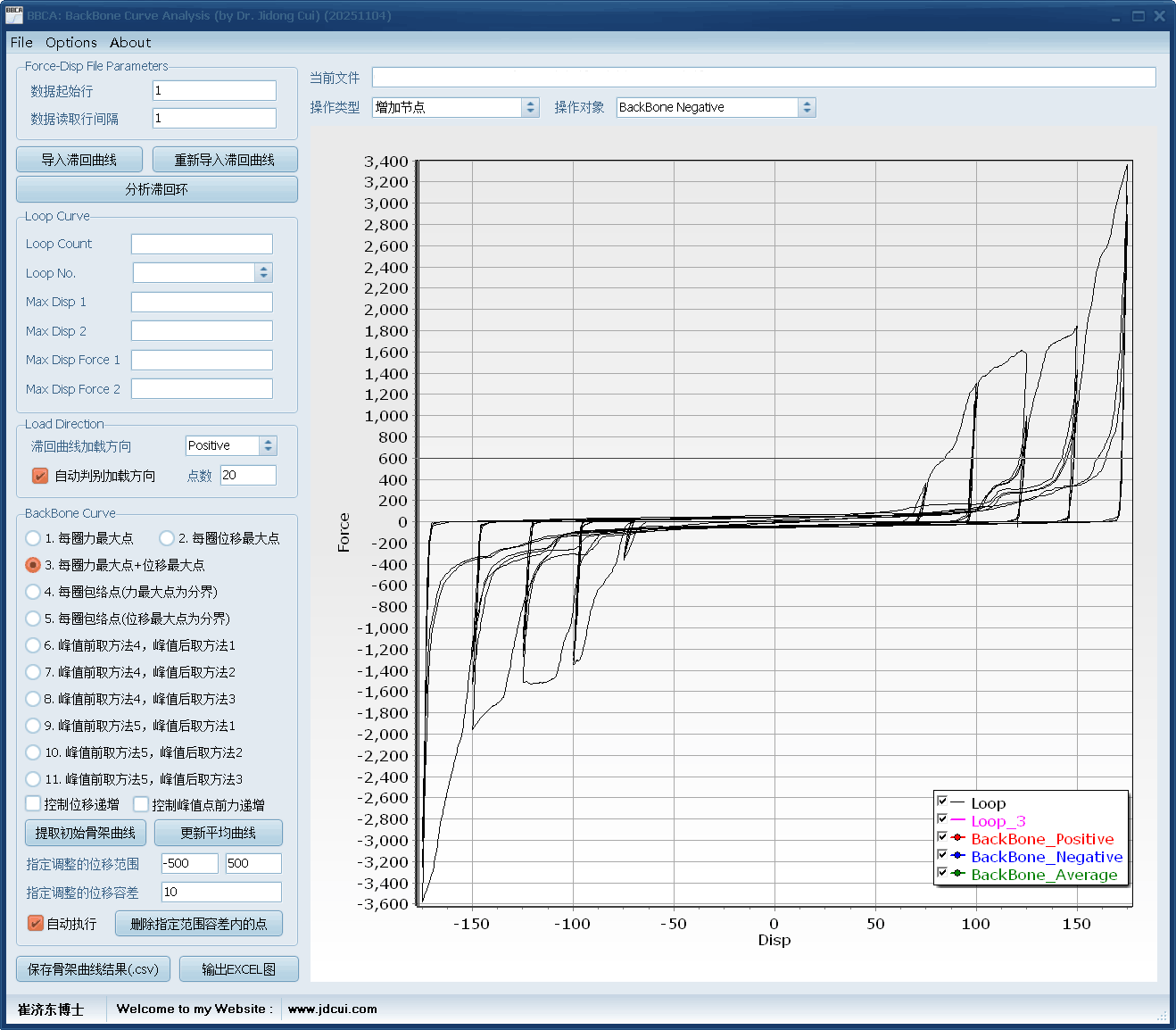This screenshot has width=1176, height=1030.
Task: Open the Loop No. dropdown
Action: [262, 273]
